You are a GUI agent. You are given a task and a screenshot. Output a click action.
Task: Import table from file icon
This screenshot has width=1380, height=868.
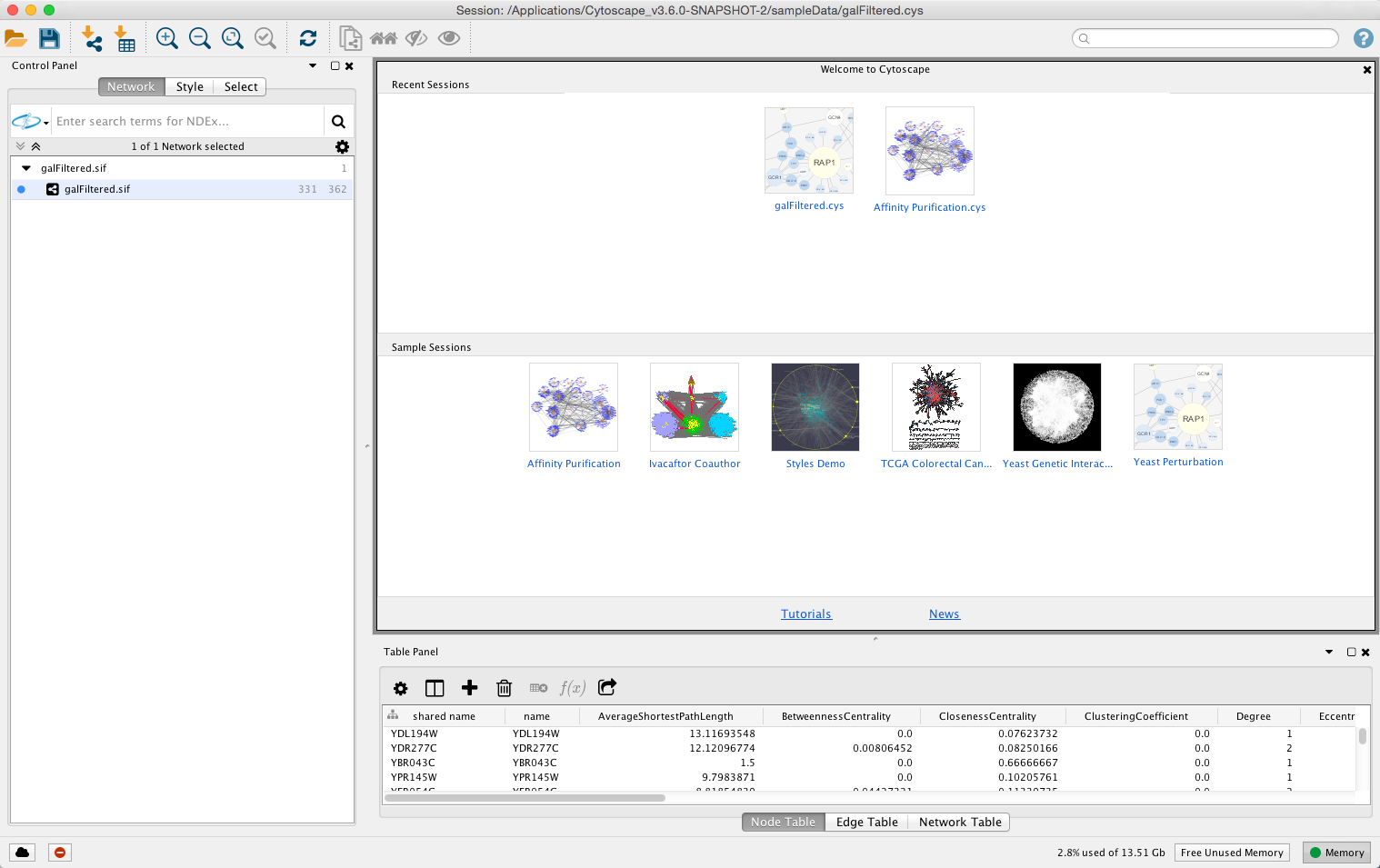tap(125, 38)
